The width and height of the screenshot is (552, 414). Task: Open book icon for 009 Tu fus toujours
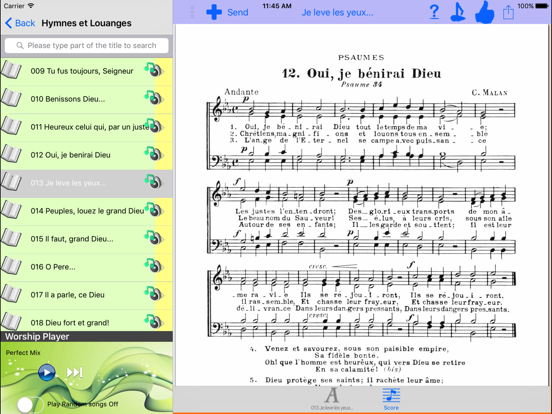coord(11,70)
